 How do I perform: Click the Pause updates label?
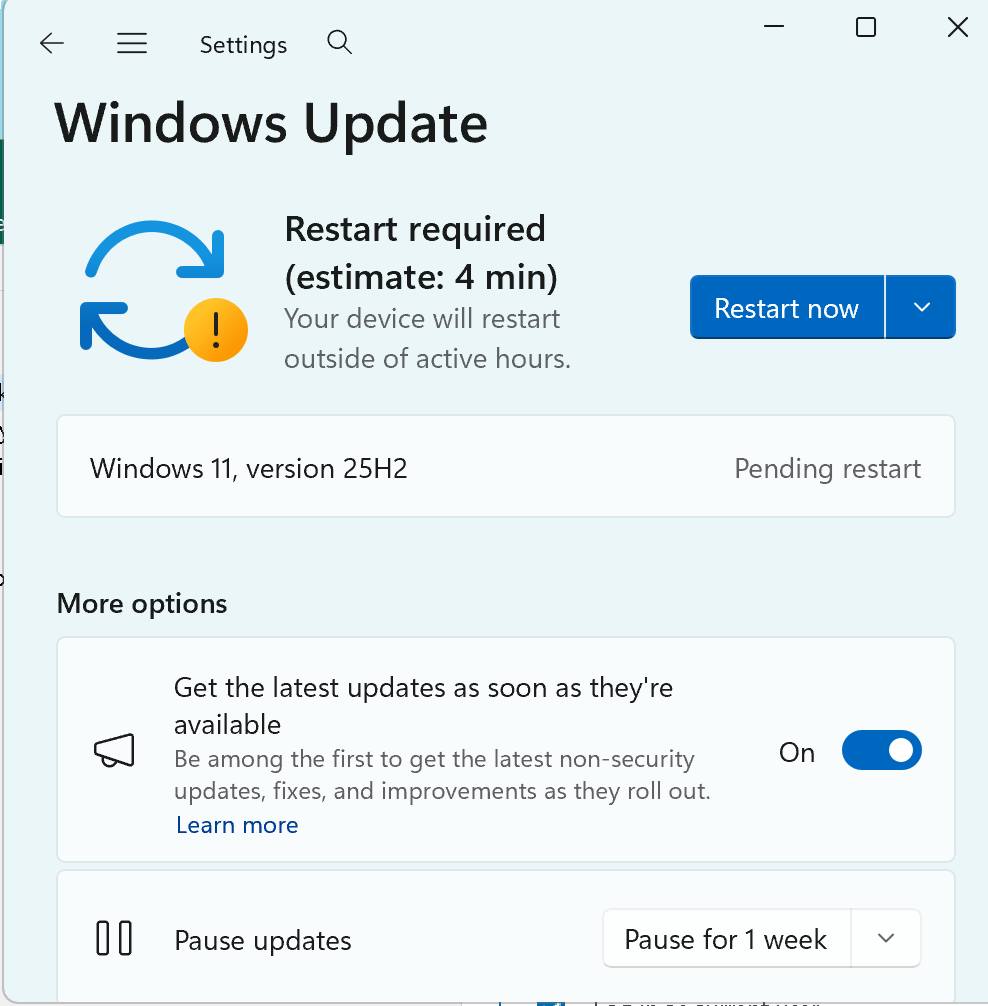tap(263, 940)
